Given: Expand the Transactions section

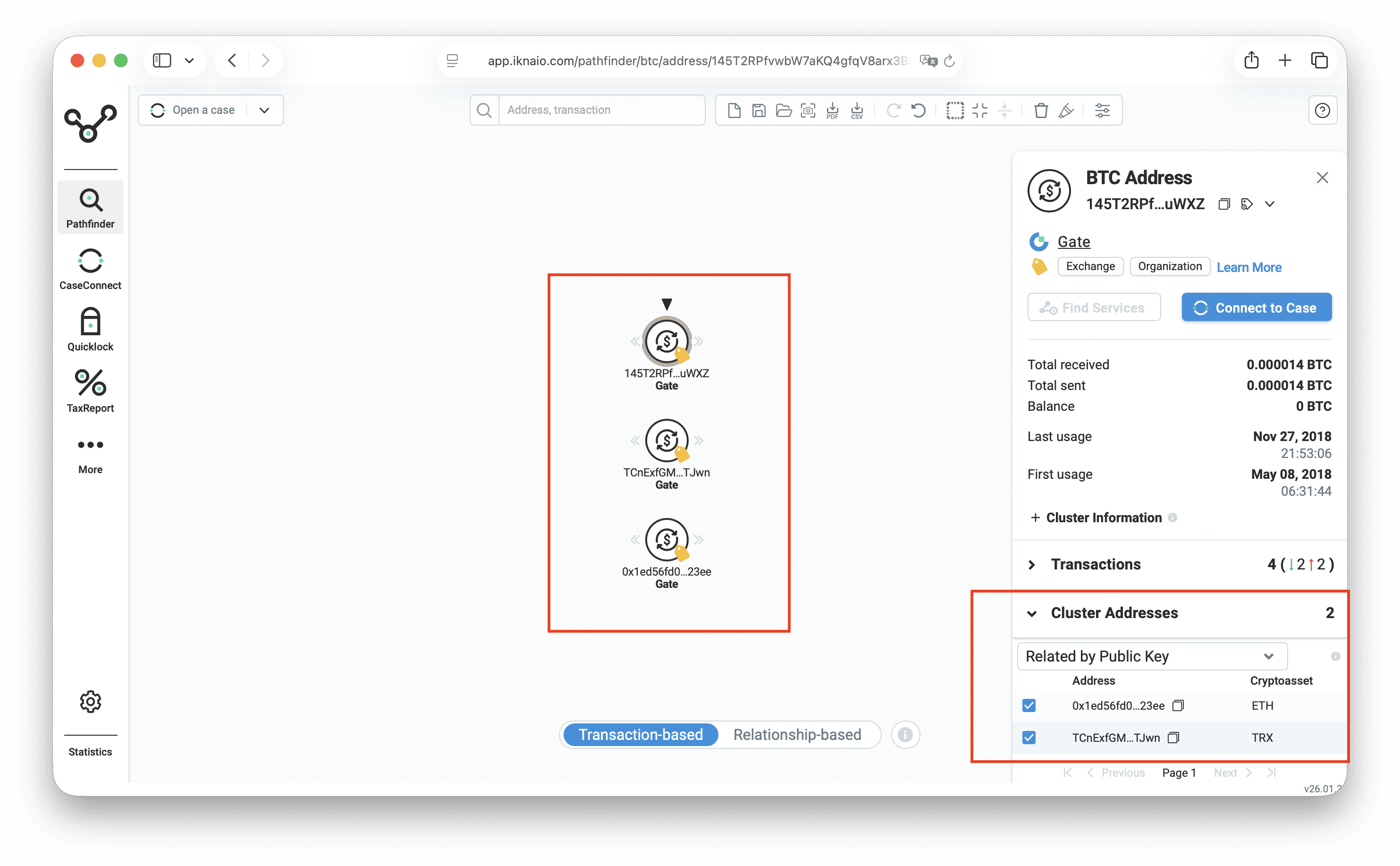Looking at the screenshot, I should coord(1031,565).
